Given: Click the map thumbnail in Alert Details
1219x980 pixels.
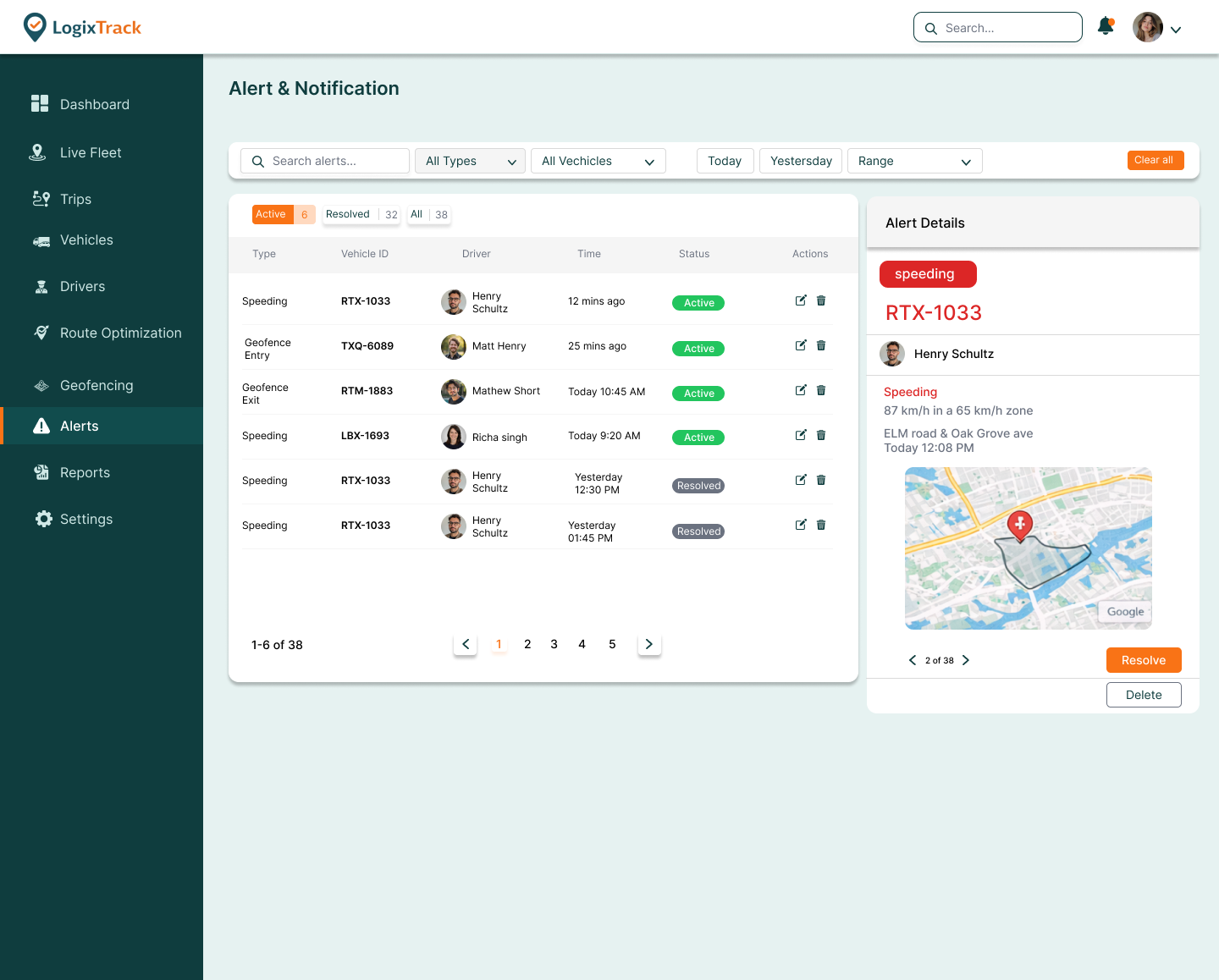Looking at the screenshot, I should click(x=1028, y=548).
